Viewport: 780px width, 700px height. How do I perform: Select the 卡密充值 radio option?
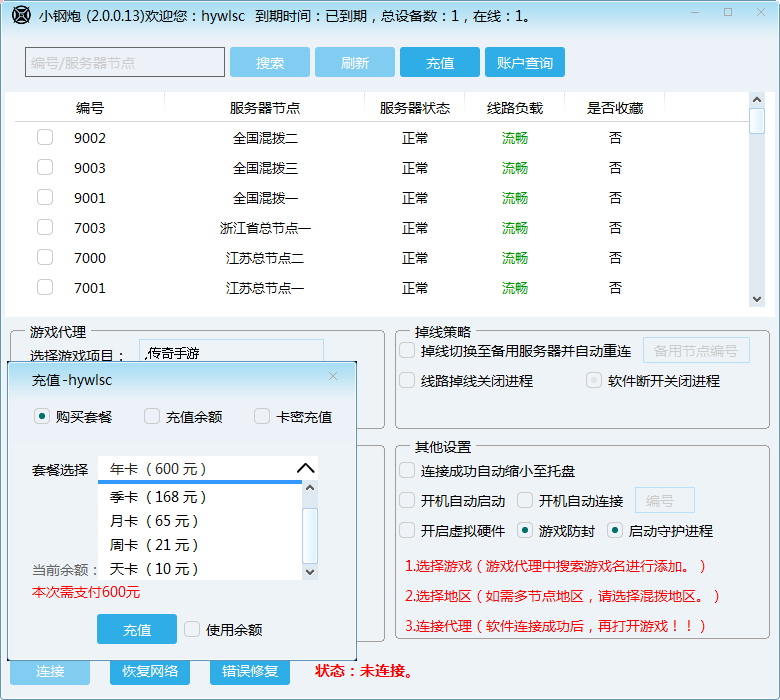pos(262,416)
